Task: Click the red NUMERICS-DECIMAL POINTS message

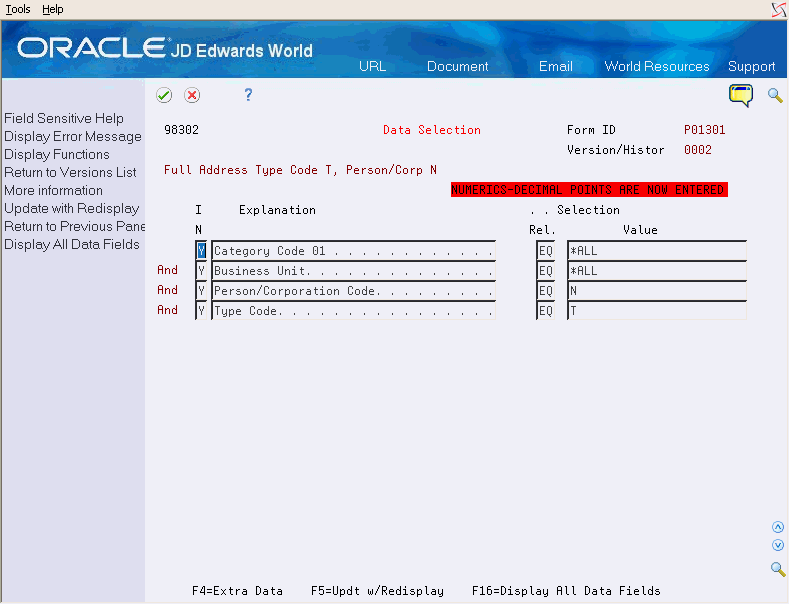Action: tap(589, 190)
